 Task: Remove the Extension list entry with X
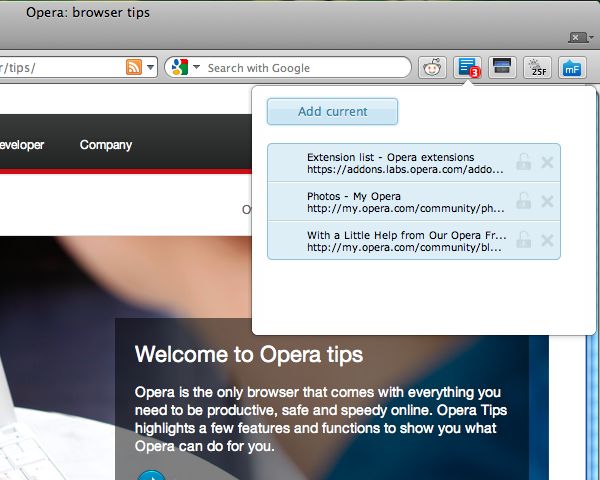pos(547,162)
